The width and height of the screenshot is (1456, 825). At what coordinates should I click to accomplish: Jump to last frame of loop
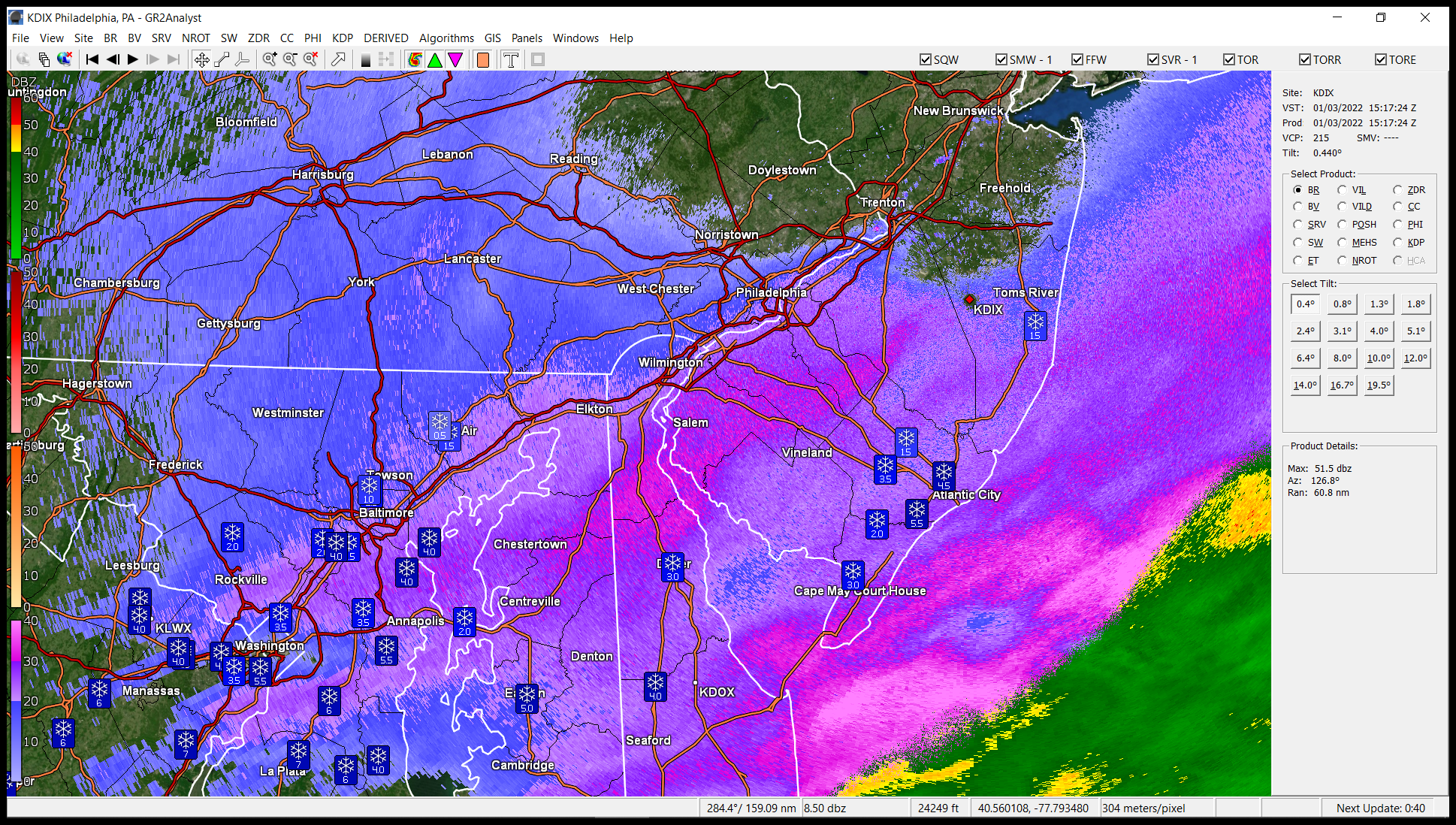pyautogui.click(x=174, y=59)
